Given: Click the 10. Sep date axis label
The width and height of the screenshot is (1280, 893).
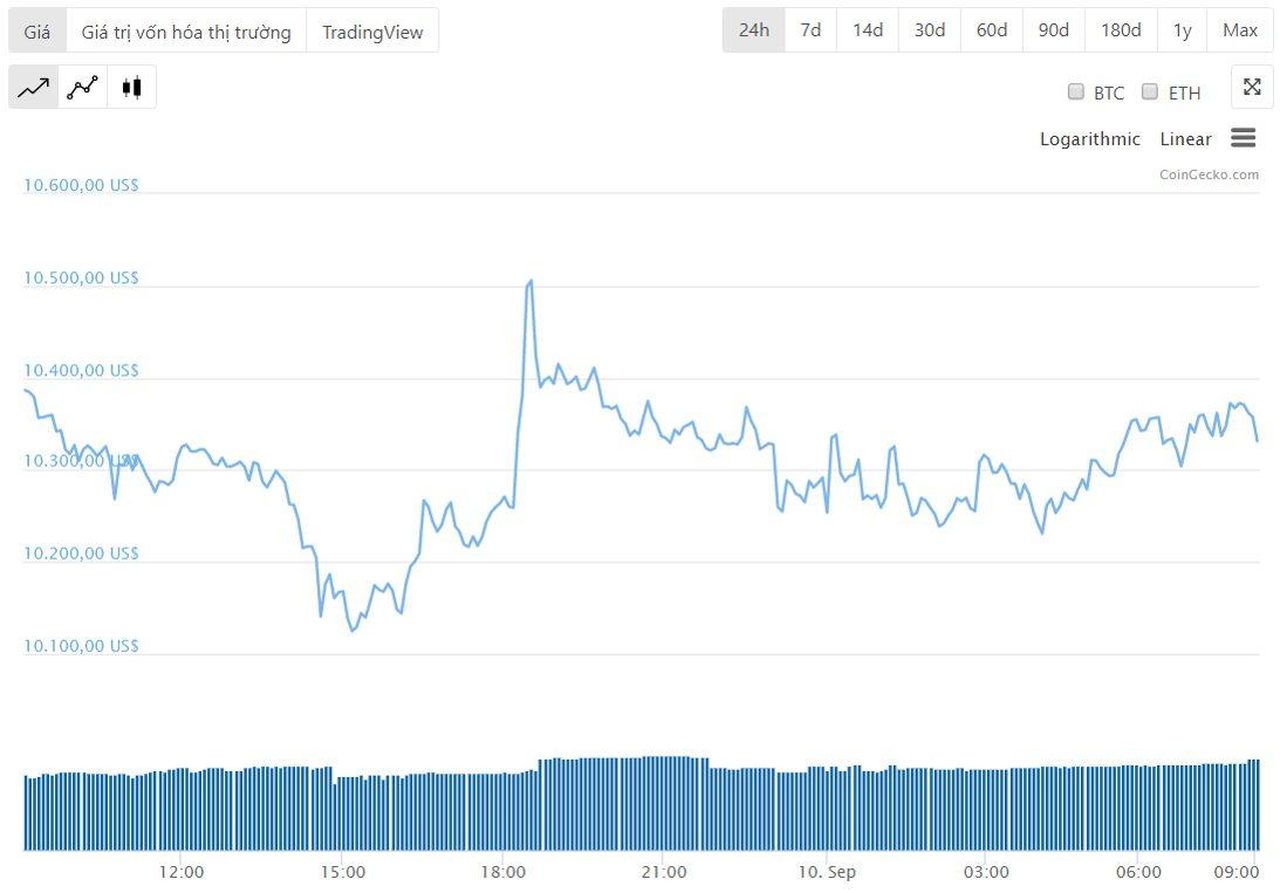Looking at the screenshot, I should pyautogui.click(x=825, y=872).
